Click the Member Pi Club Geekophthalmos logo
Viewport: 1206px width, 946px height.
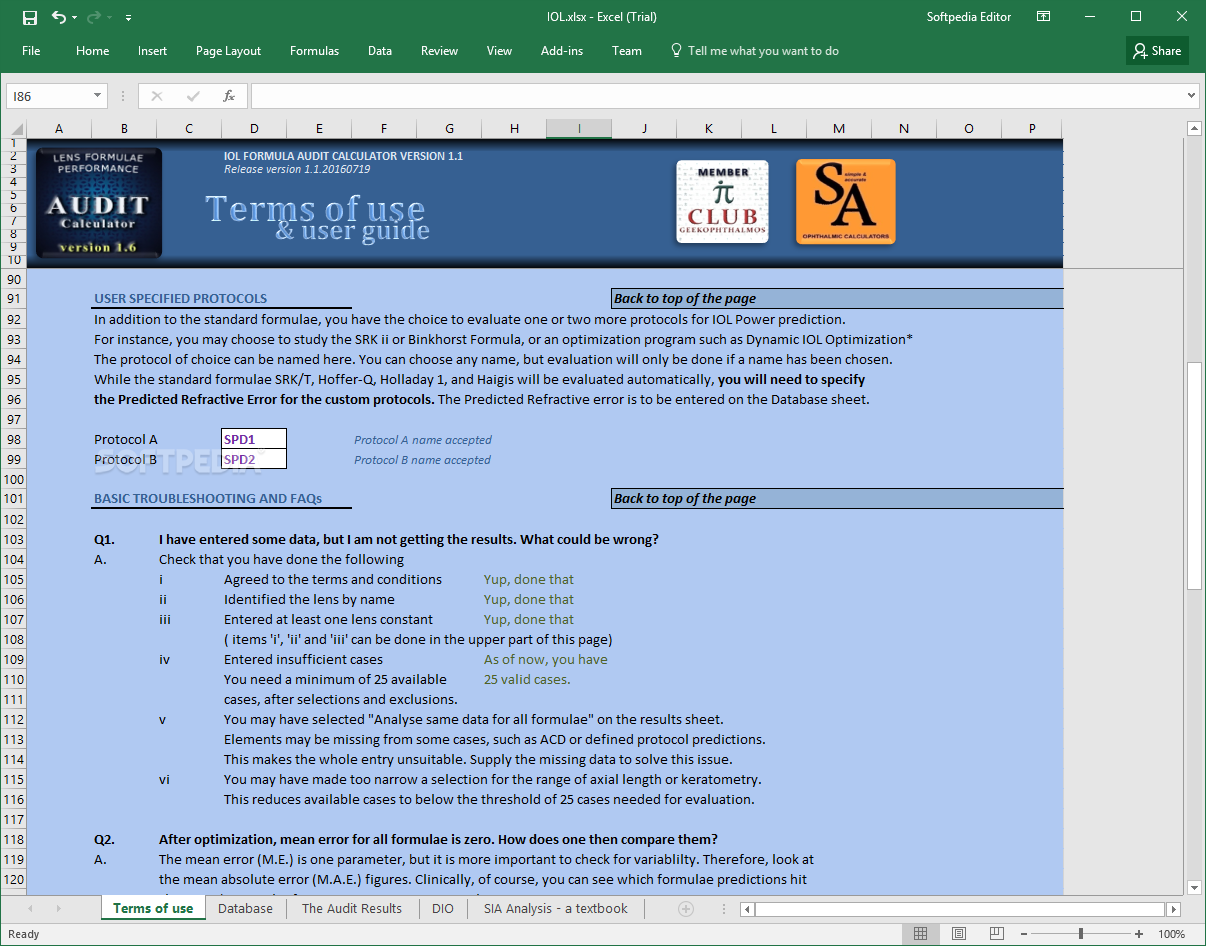pos(722,202)
